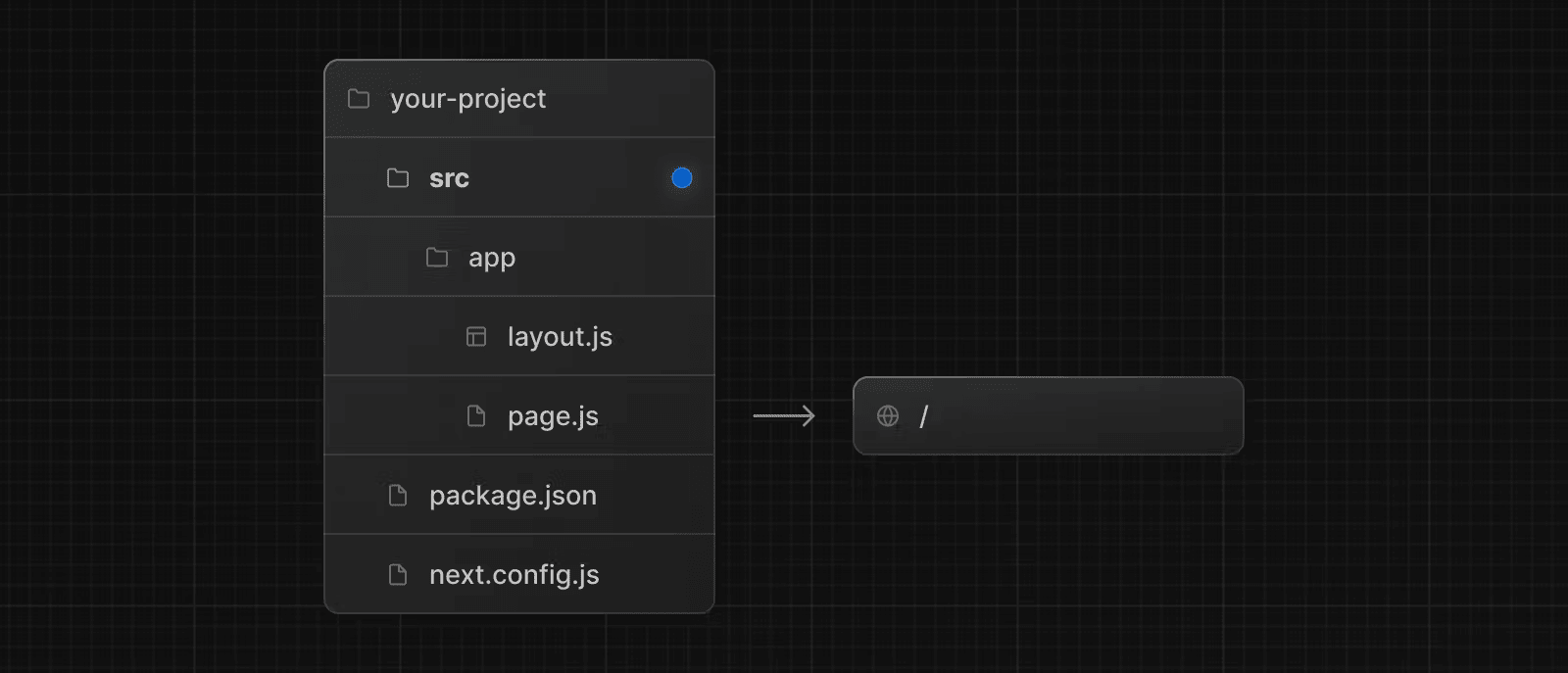This screenshot has height=673, width=1568.
Task: Click the blue dot on the src row
Action: tap(682, 178)
